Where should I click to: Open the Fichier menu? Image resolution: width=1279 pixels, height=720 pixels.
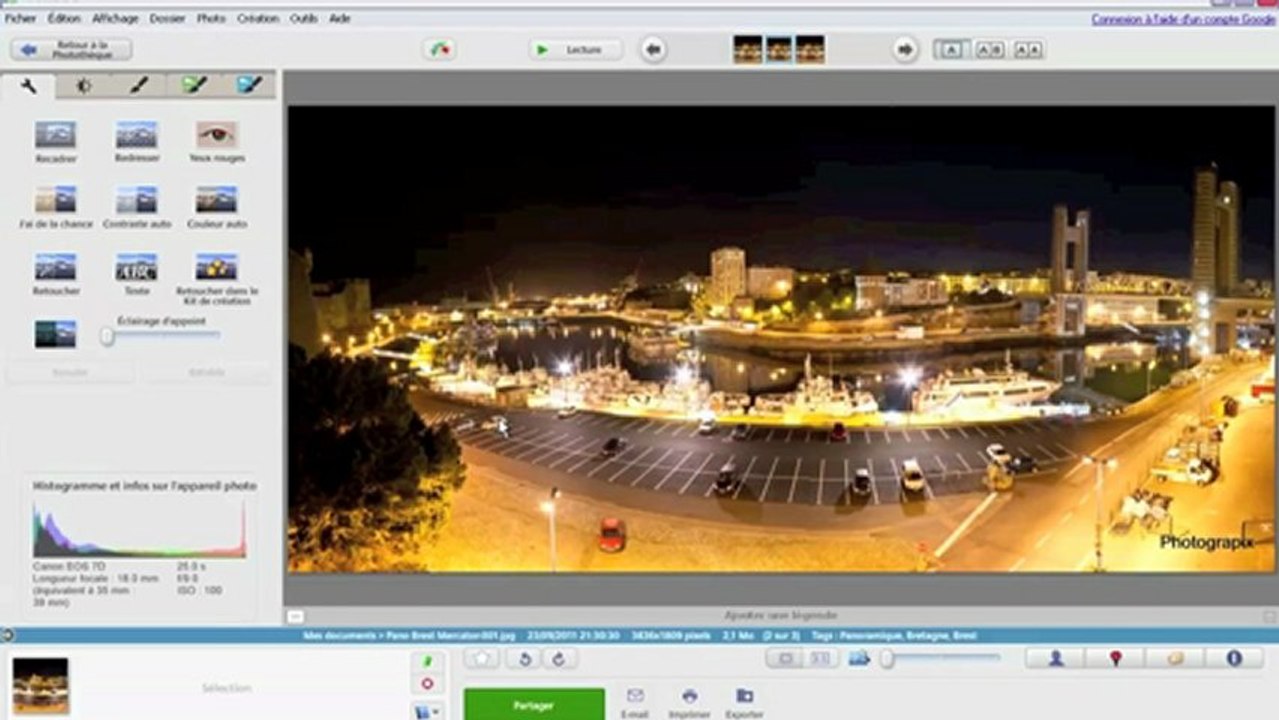click(x=20, y=18)
